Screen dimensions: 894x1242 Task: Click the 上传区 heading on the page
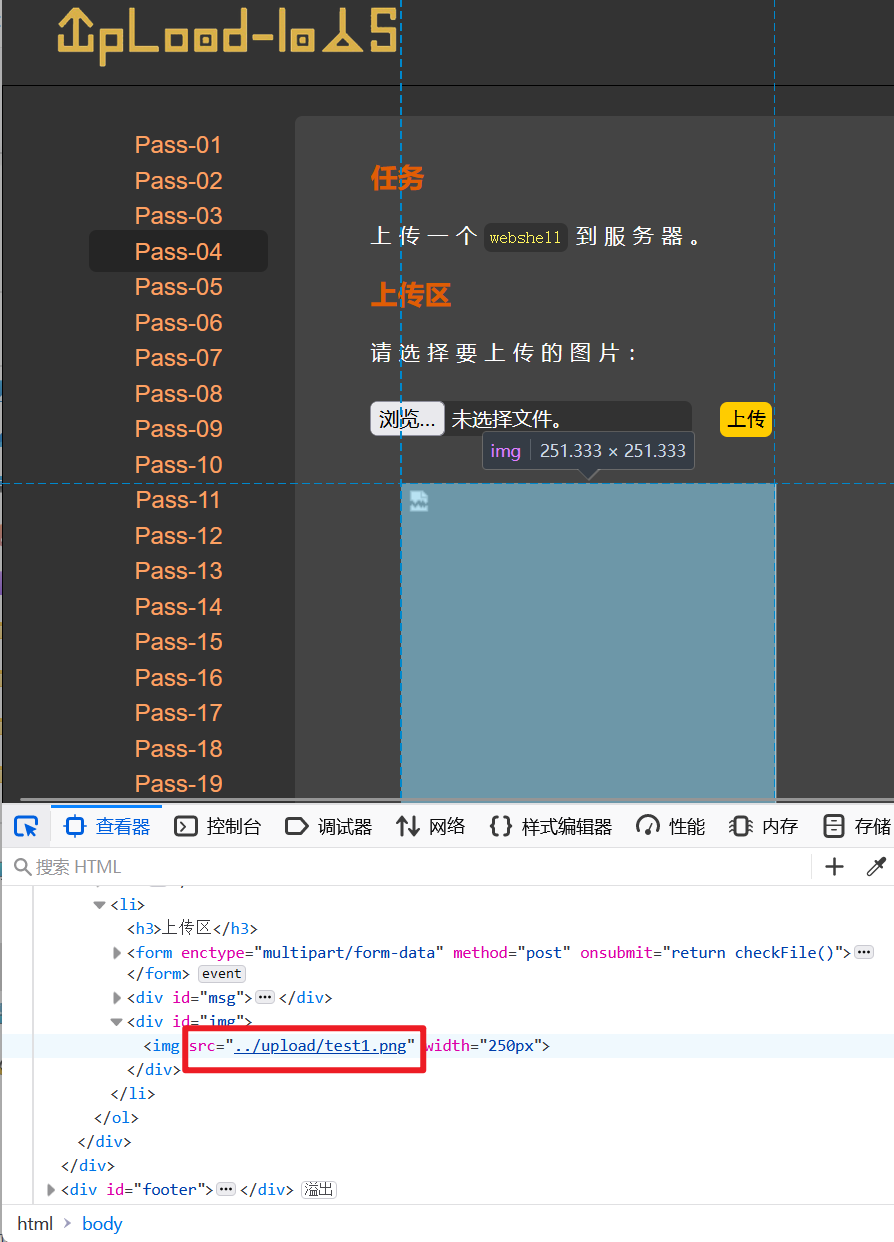tap(411, 295)
